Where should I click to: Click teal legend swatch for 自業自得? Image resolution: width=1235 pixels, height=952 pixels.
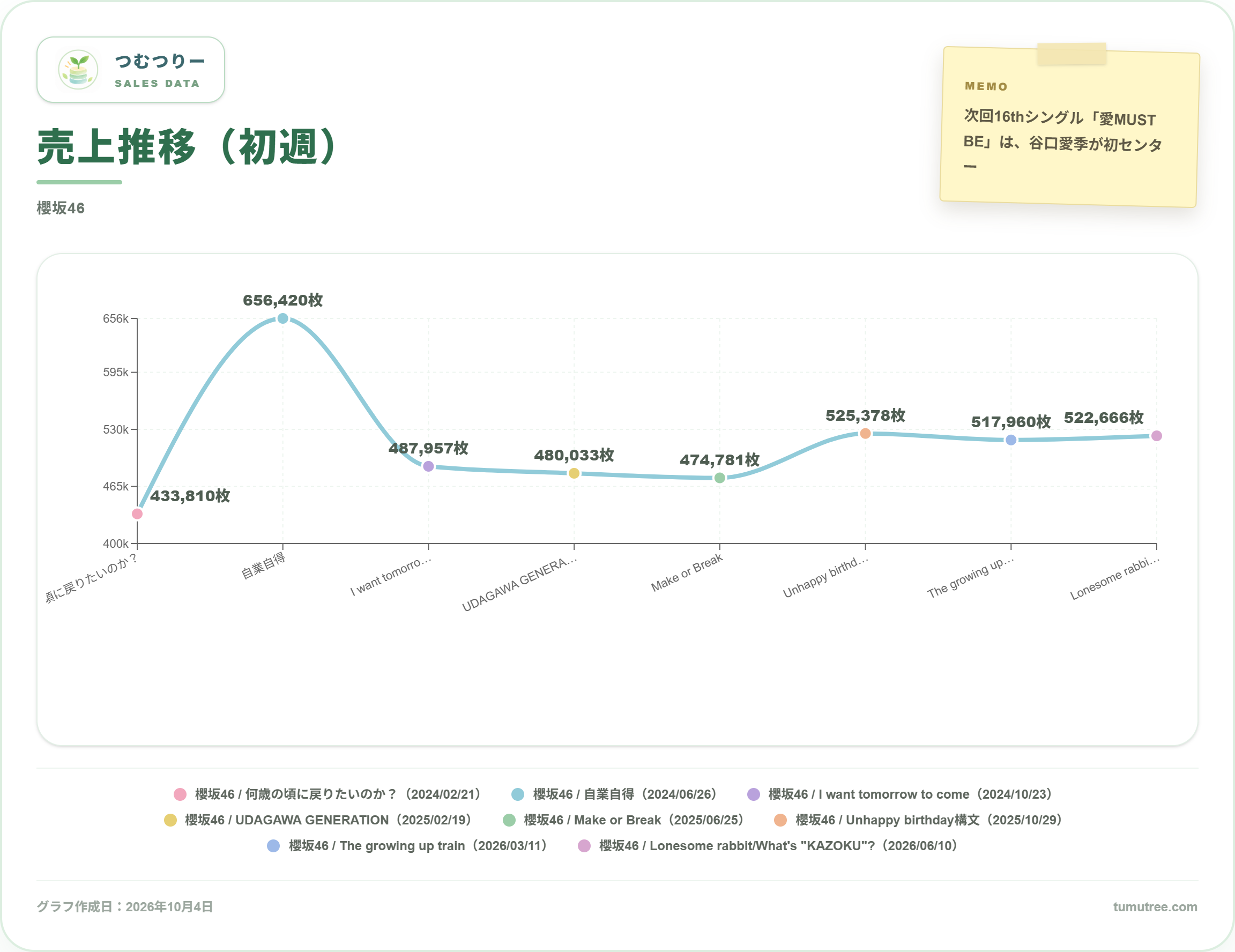coord(517,794)
